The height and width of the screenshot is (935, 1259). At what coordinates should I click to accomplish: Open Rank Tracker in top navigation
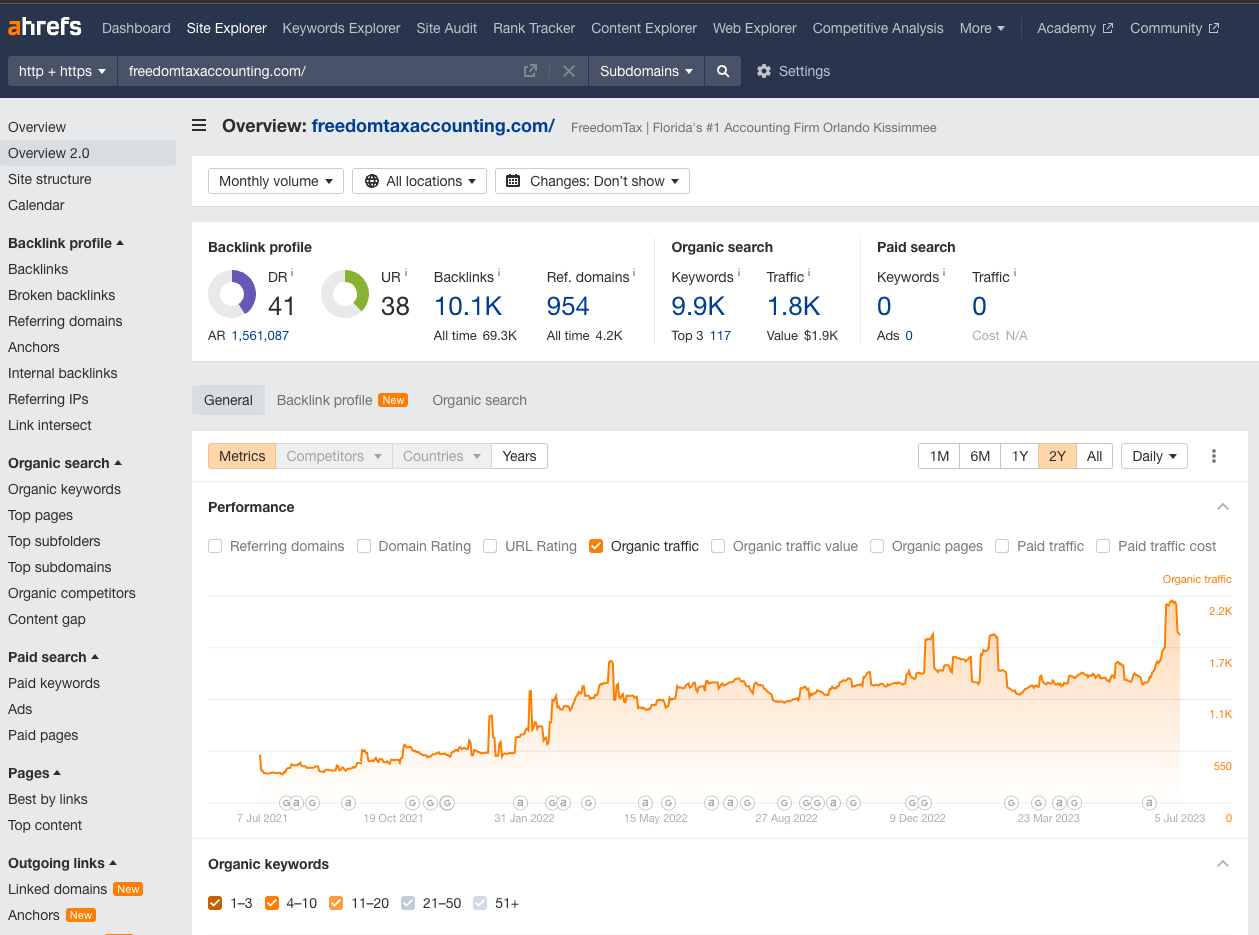click(534, 28)
